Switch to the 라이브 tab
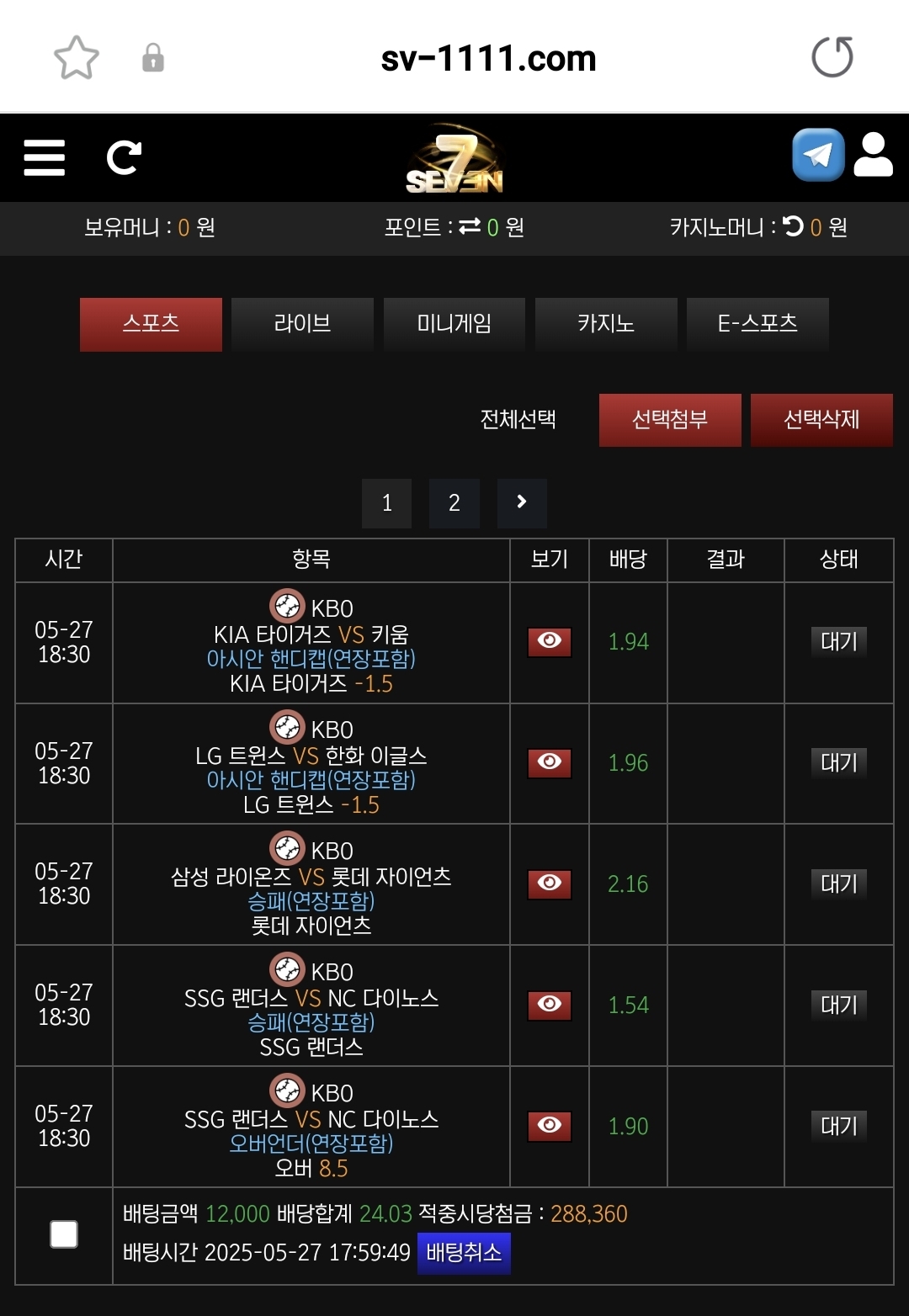This screenshot has height=1316, width=909. pyautogui.click(x=302, y=324)
